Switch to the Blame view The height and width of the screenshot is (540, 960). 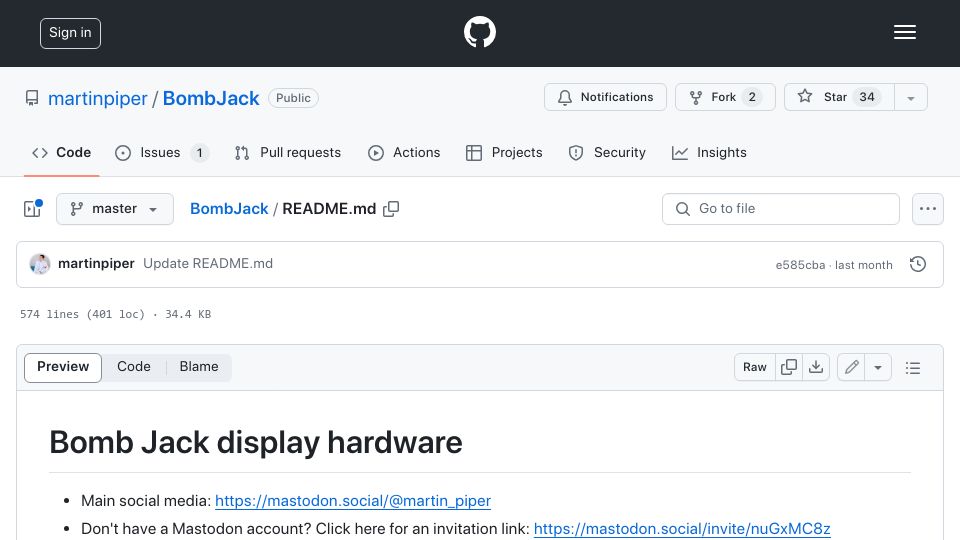pyautogui.click(x=199, y=367)
